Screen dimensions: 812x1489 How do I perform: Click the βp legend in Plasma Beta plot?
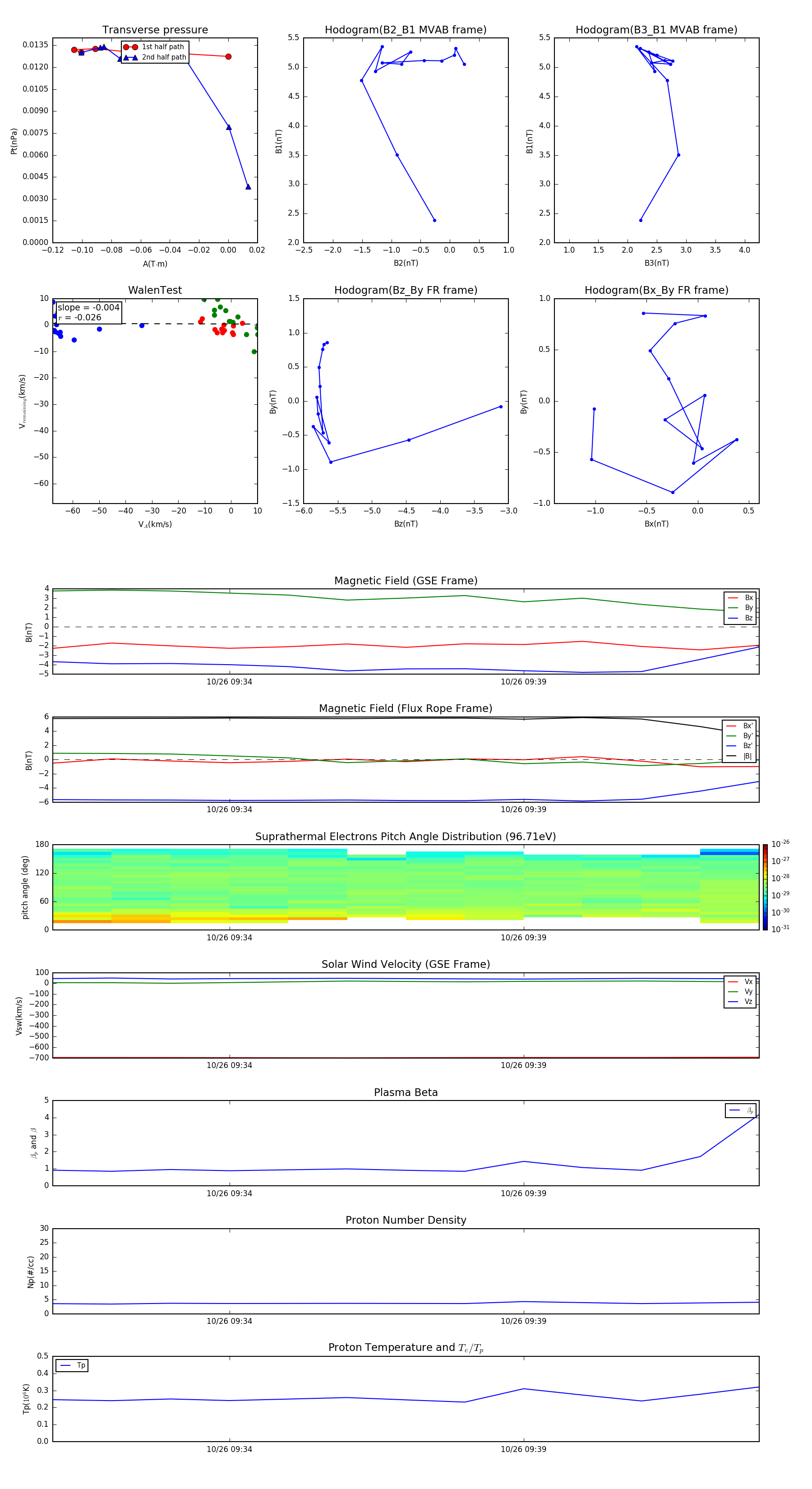(x=741, y=1110)
